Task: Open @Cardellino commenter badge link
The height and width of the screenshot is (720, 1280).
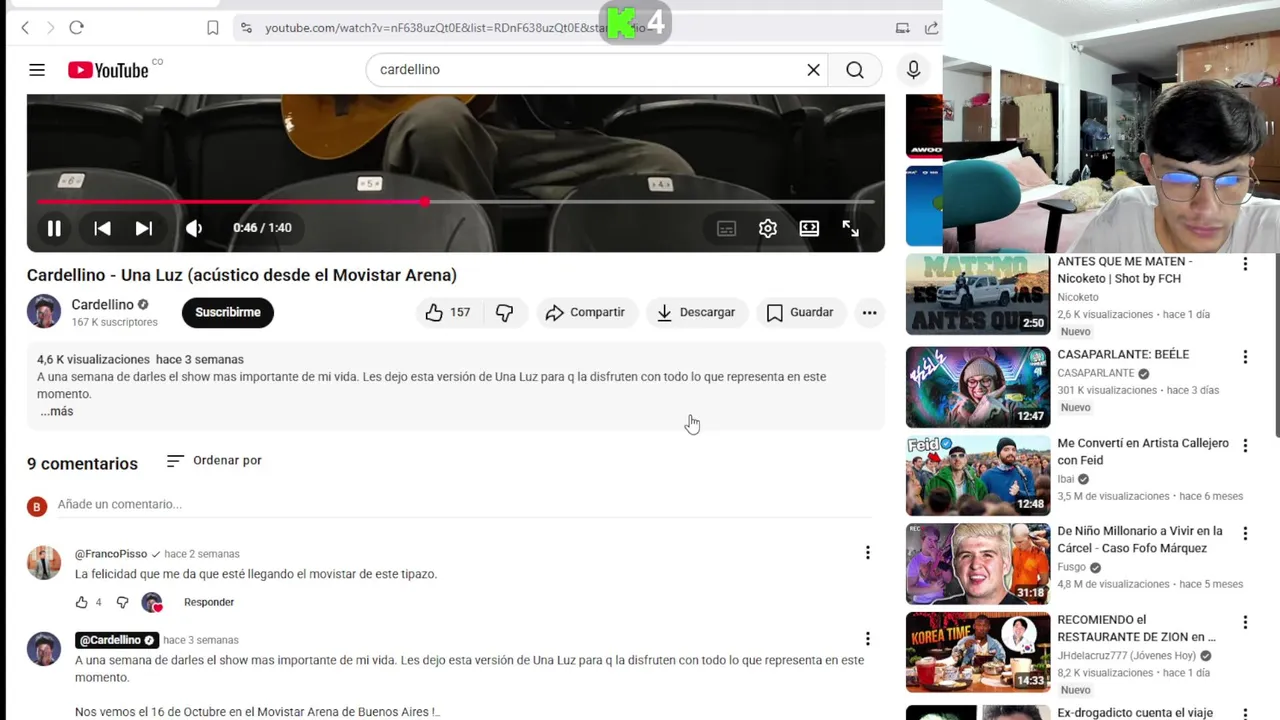Action: [x=117, y=640]
